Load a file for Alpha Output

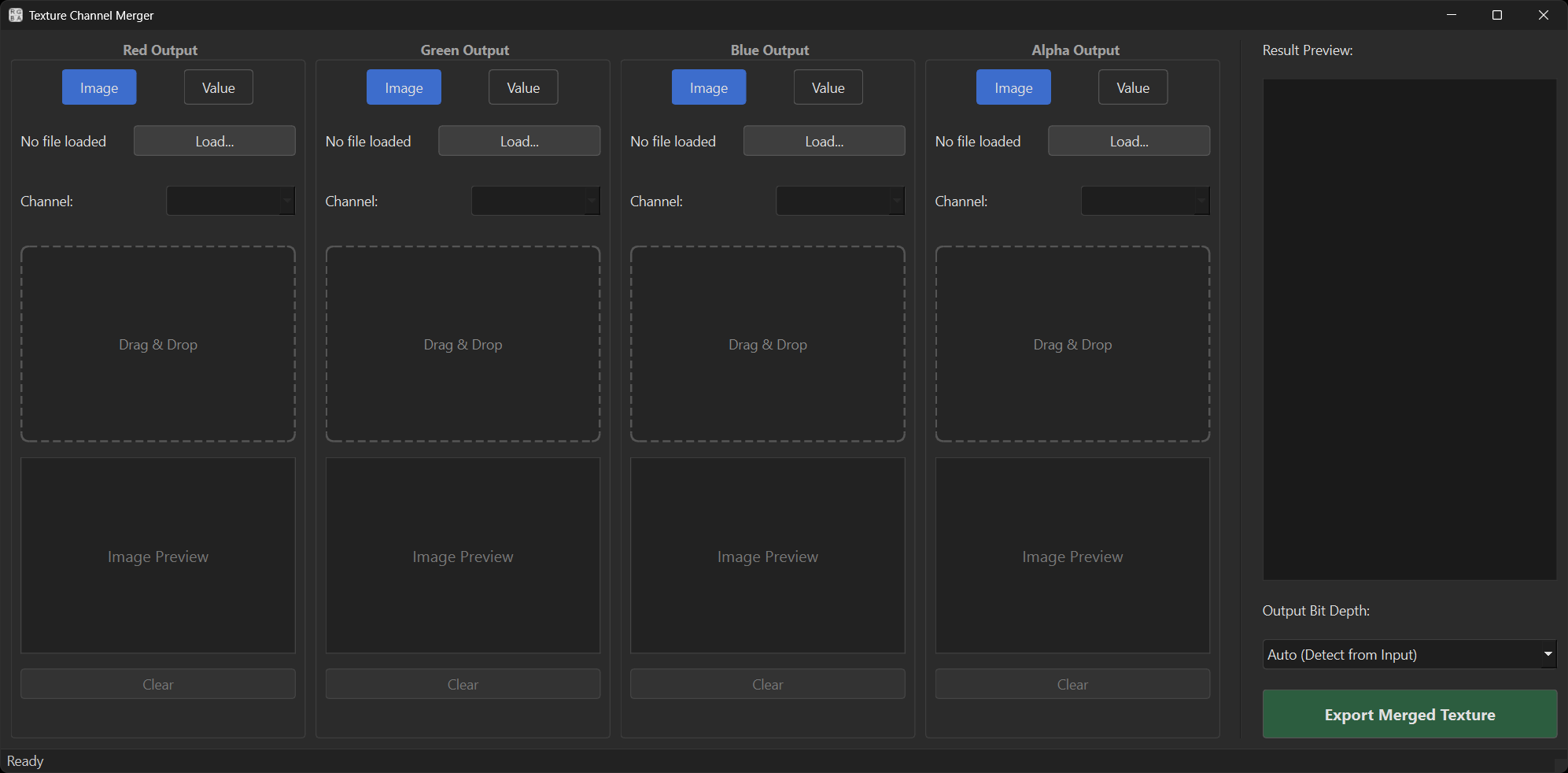(x=1128, y=141)
